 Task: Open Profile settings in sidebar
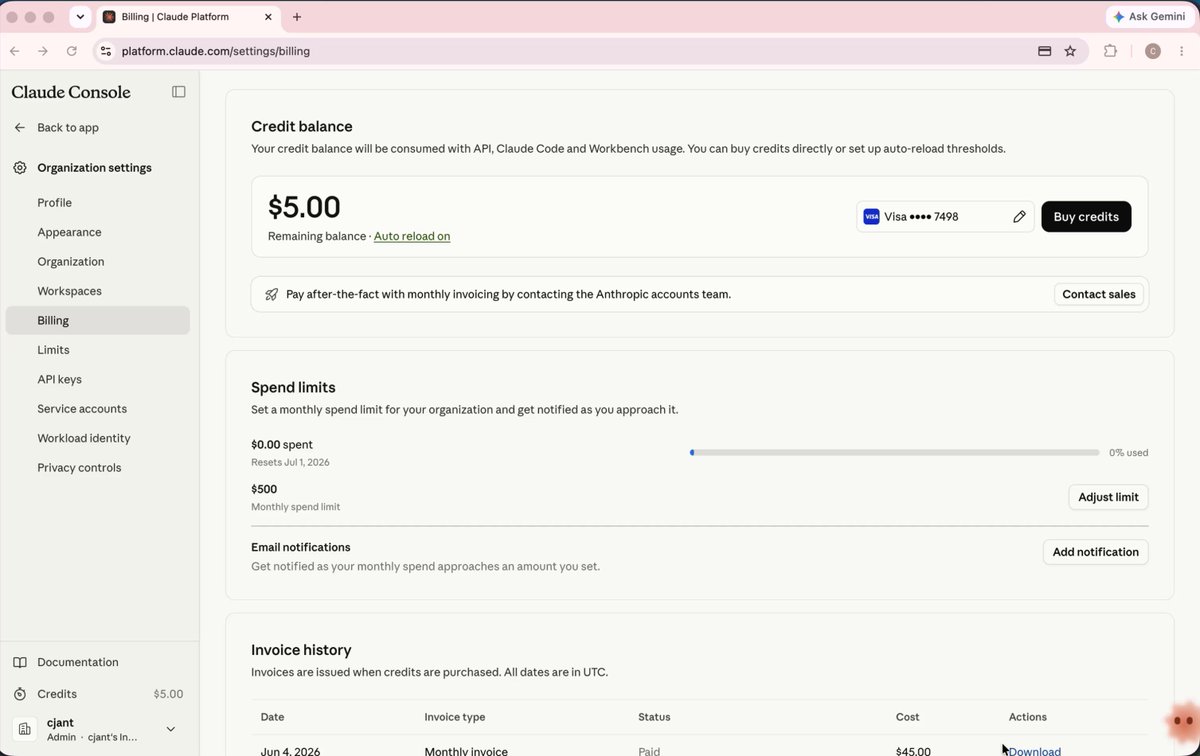click(x=97, y=203)
